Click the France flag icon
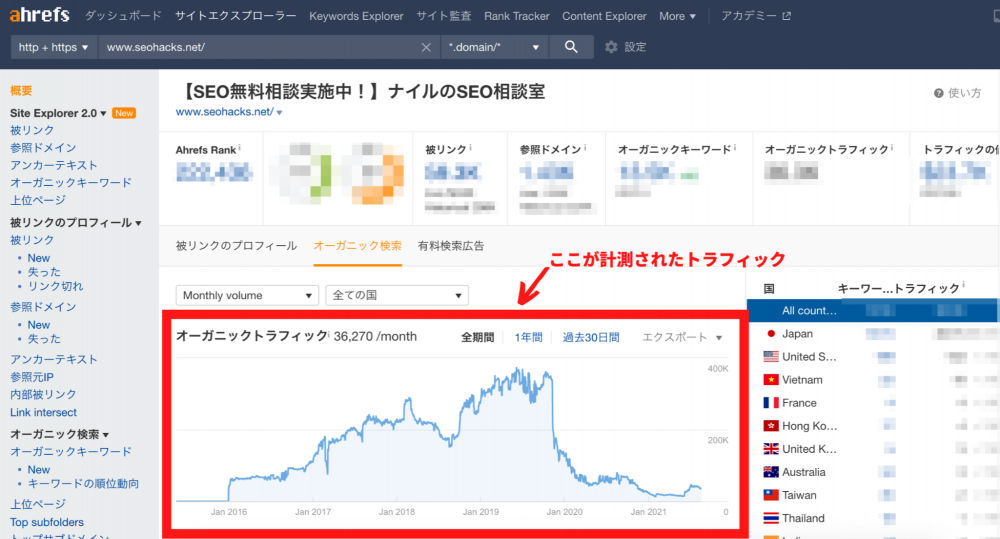This screenshot has width=1000, height=539. (x=771, y=402)
